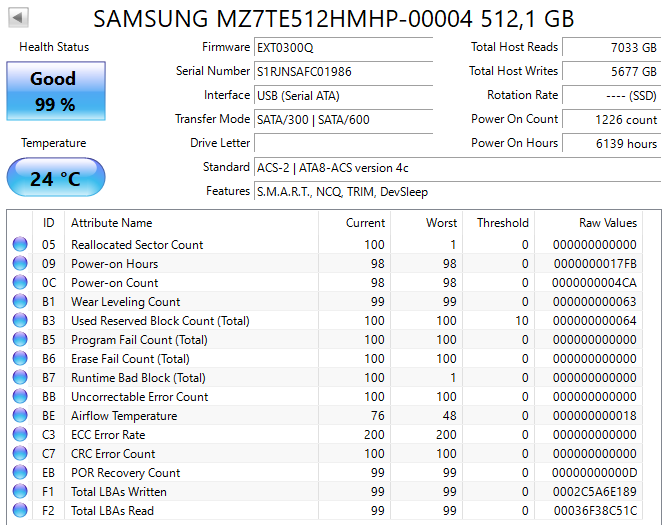The width and height of the screenshot is (667, 525).
Task: Click status orb beside ECC Error Rate
Action: coord(20,435)
